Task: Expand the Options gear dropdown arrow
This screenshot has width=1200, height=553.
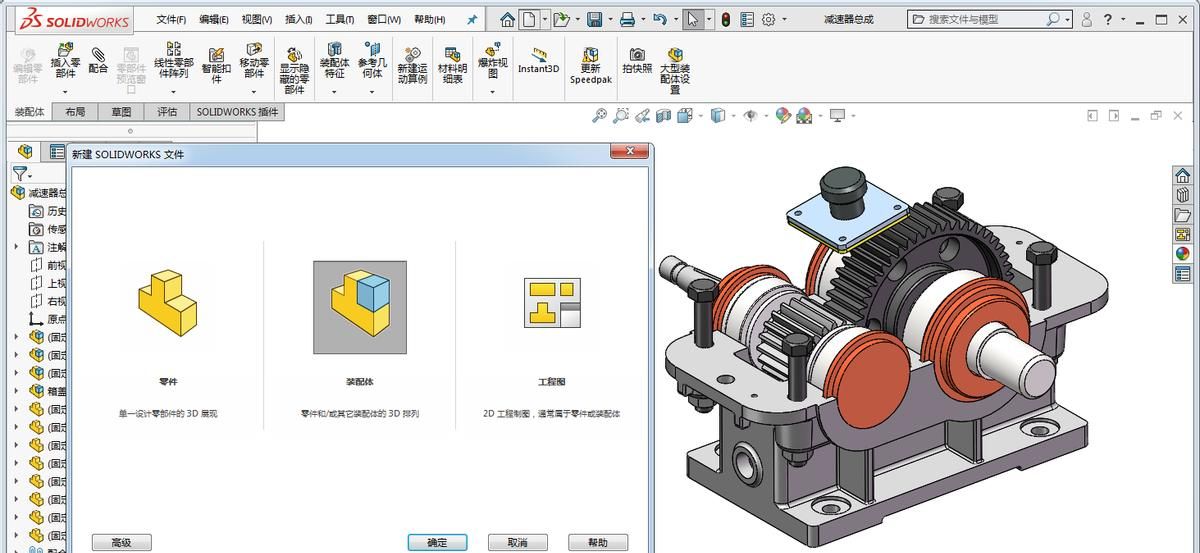Action: [x=784, y=19]
